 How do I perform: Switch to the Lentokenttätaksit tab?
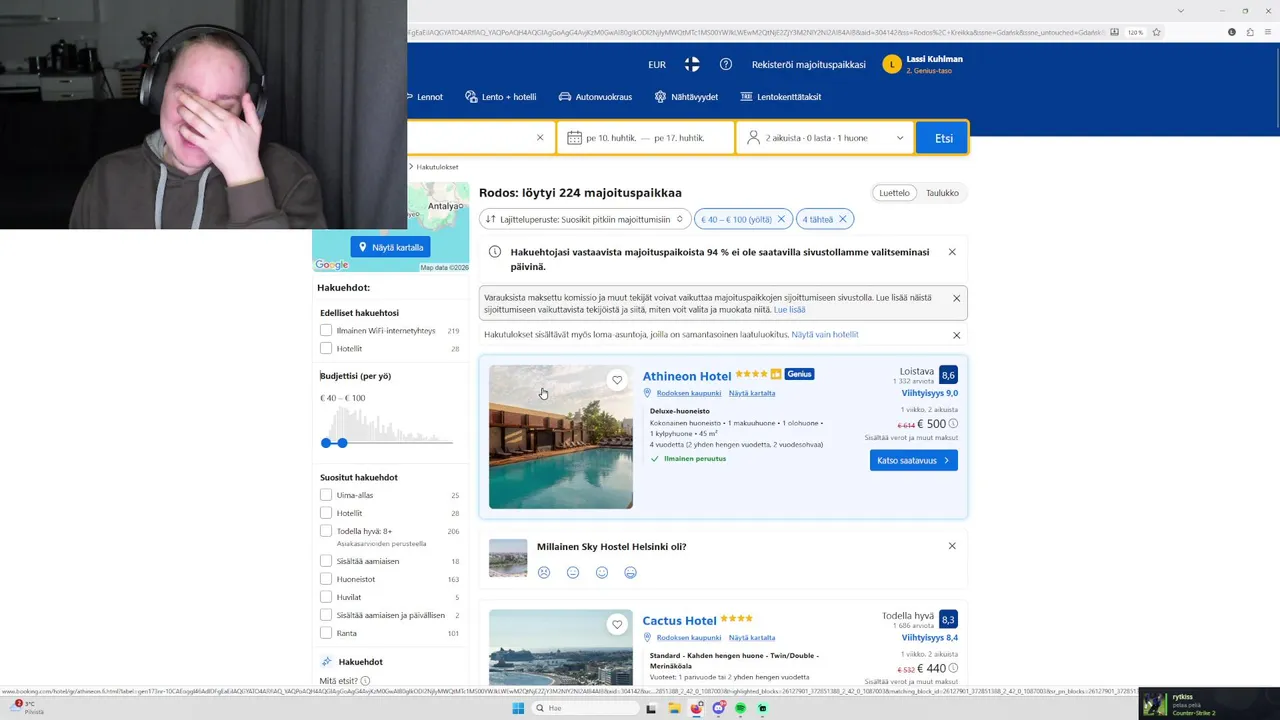pyautogui.click(x=781, y=97)
